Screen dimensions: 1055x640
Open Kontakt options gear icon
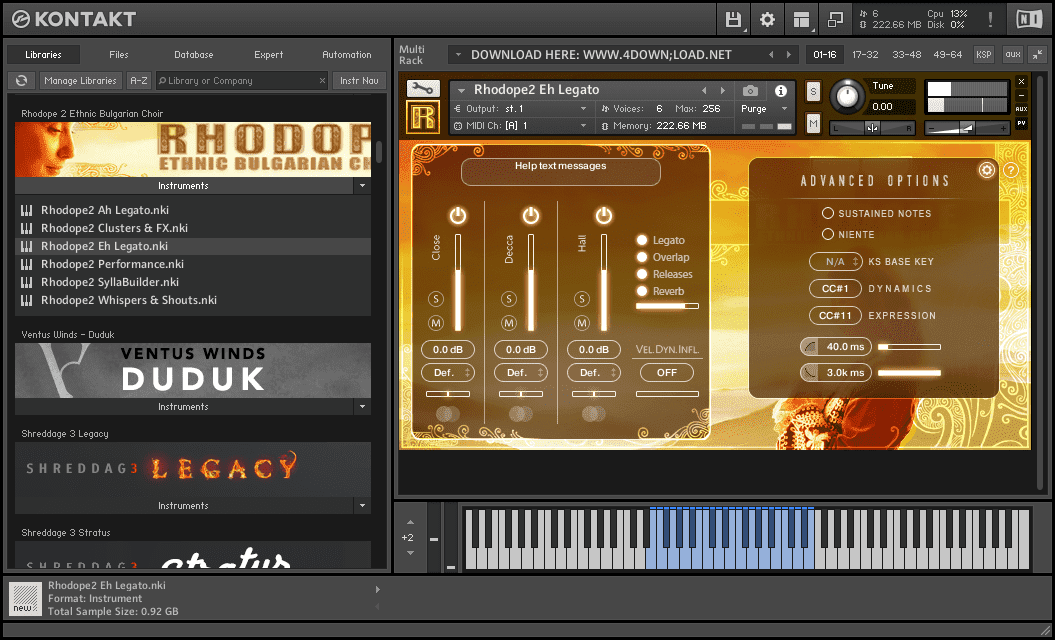pos(767,20)
